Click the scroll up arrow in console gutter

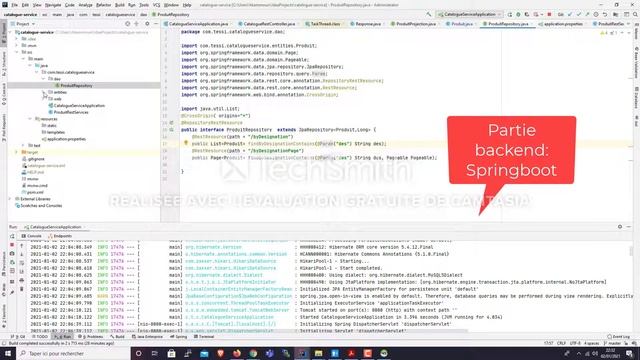pos(22,246)
